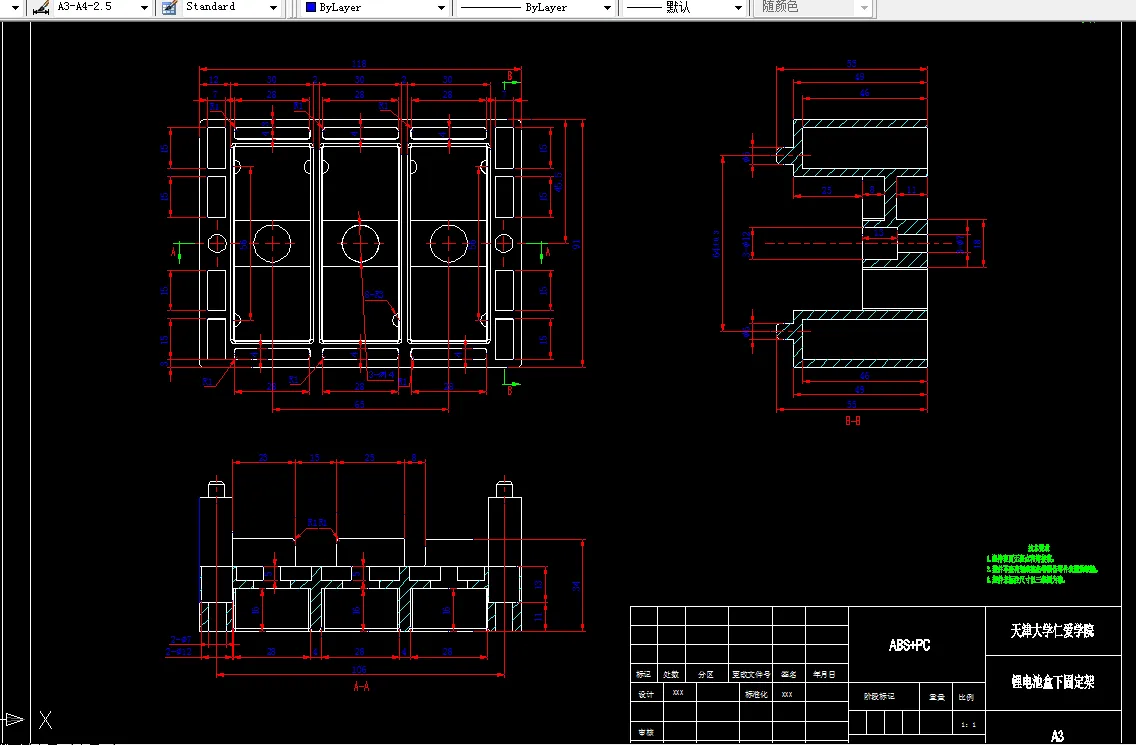Image resolution: width=1136 pixels, height=745 pixels.
Task: Select the 118 overall width dimension
Action: click(359, 64)
